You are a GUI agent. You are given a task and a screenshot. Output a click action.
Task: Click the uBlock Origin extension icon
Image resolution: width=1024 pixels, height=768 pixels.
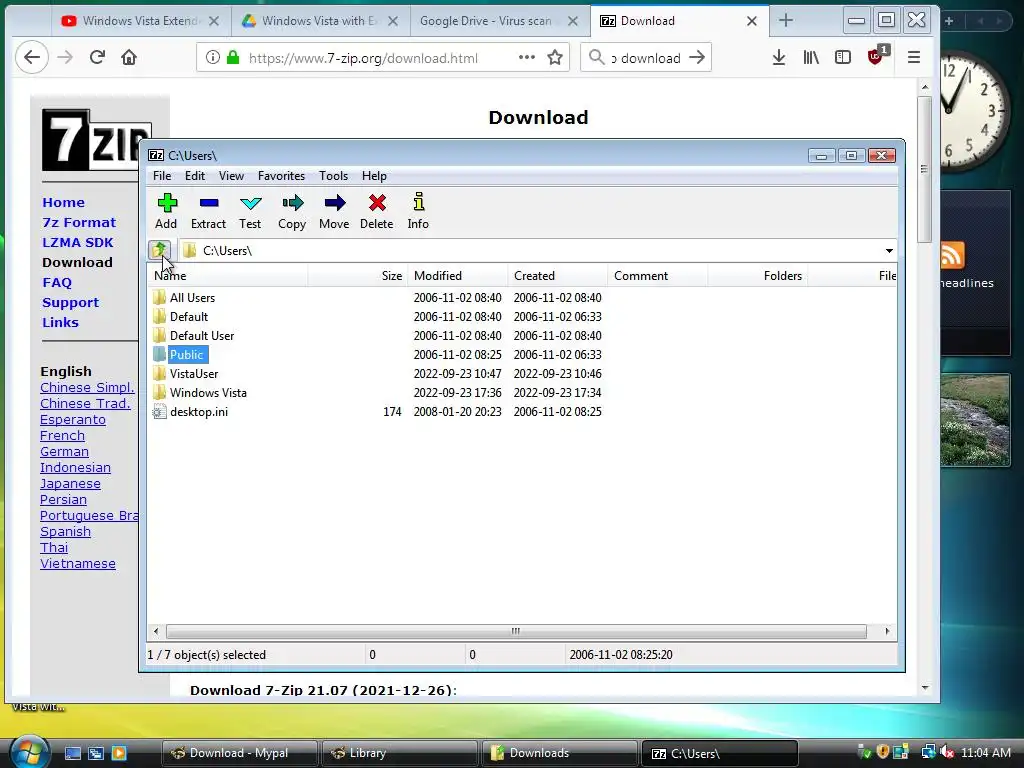875,57
